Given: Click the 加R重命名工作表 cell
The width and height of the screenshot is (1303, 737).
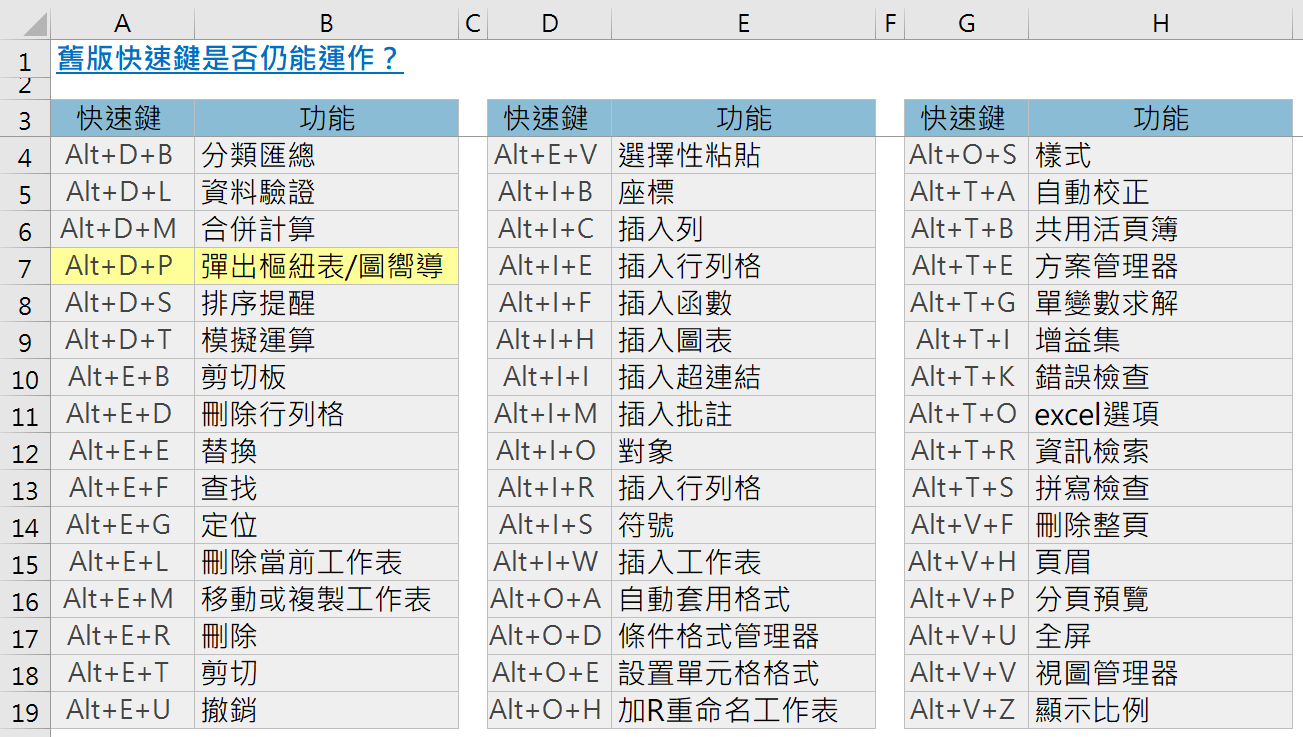Looking at the screenshot, I should click(x=743, y=710).
